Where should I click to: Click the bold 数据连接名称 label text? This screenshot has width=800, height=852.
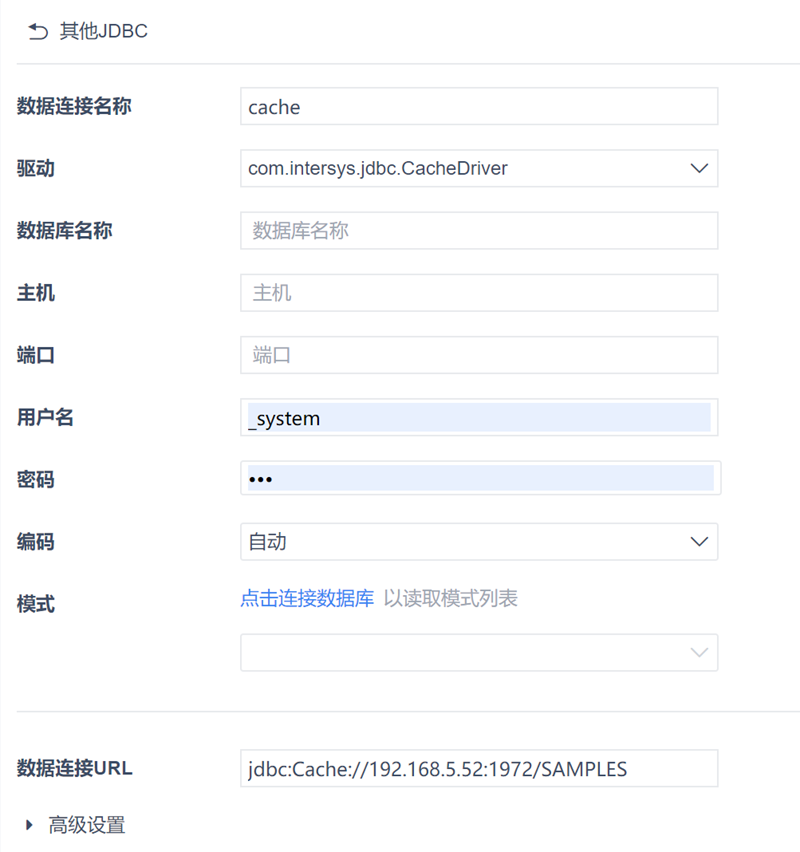(74, 106)
